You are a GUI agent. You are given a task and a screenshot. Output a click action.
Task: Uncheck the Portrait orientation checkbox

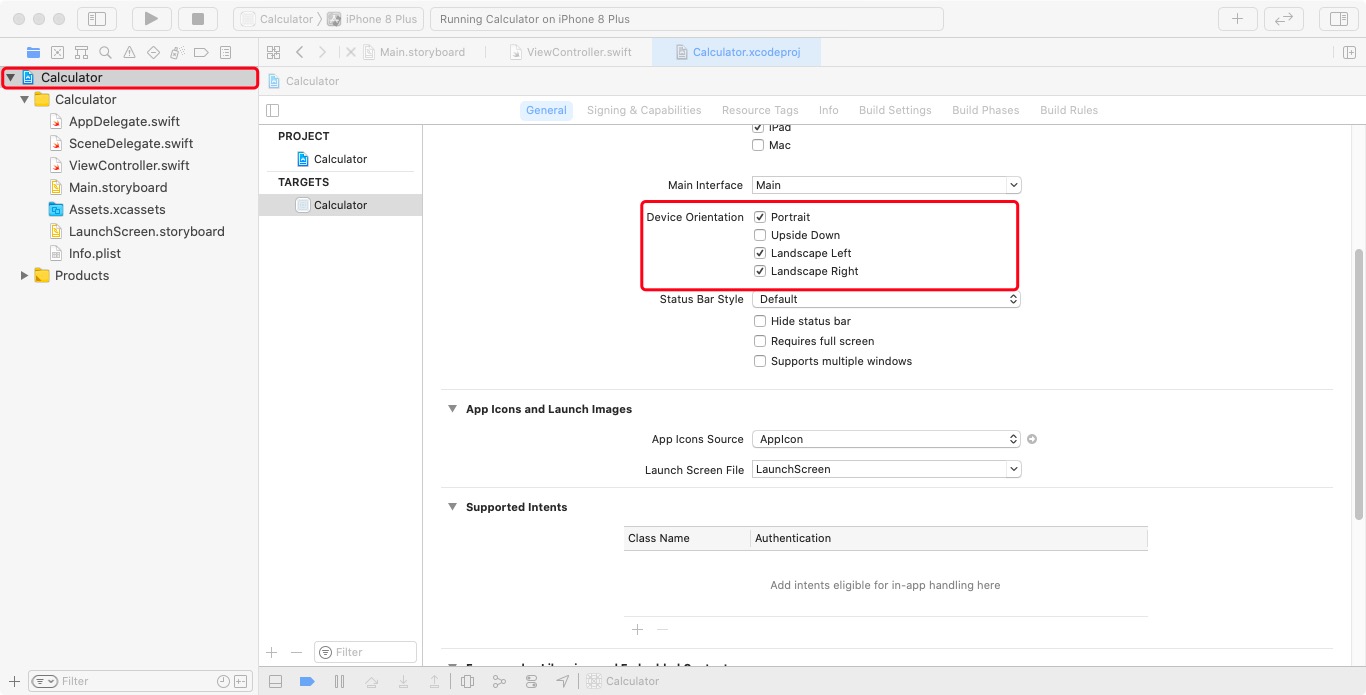point(760,217)
